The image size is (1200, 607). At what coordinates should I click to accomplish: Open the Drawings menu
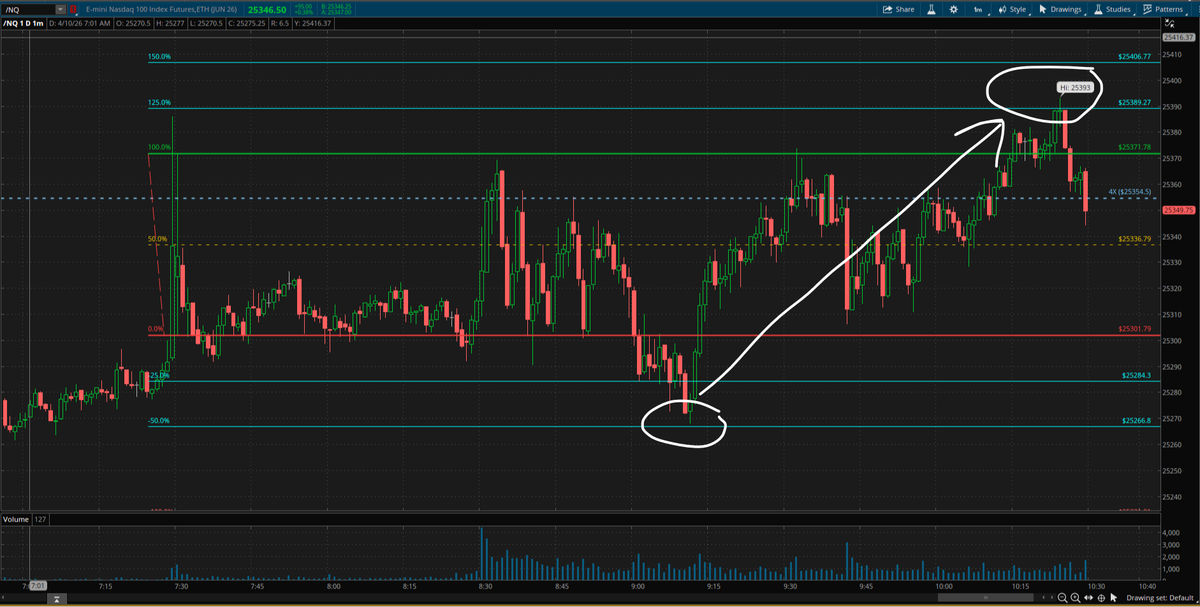point(1060,9)
